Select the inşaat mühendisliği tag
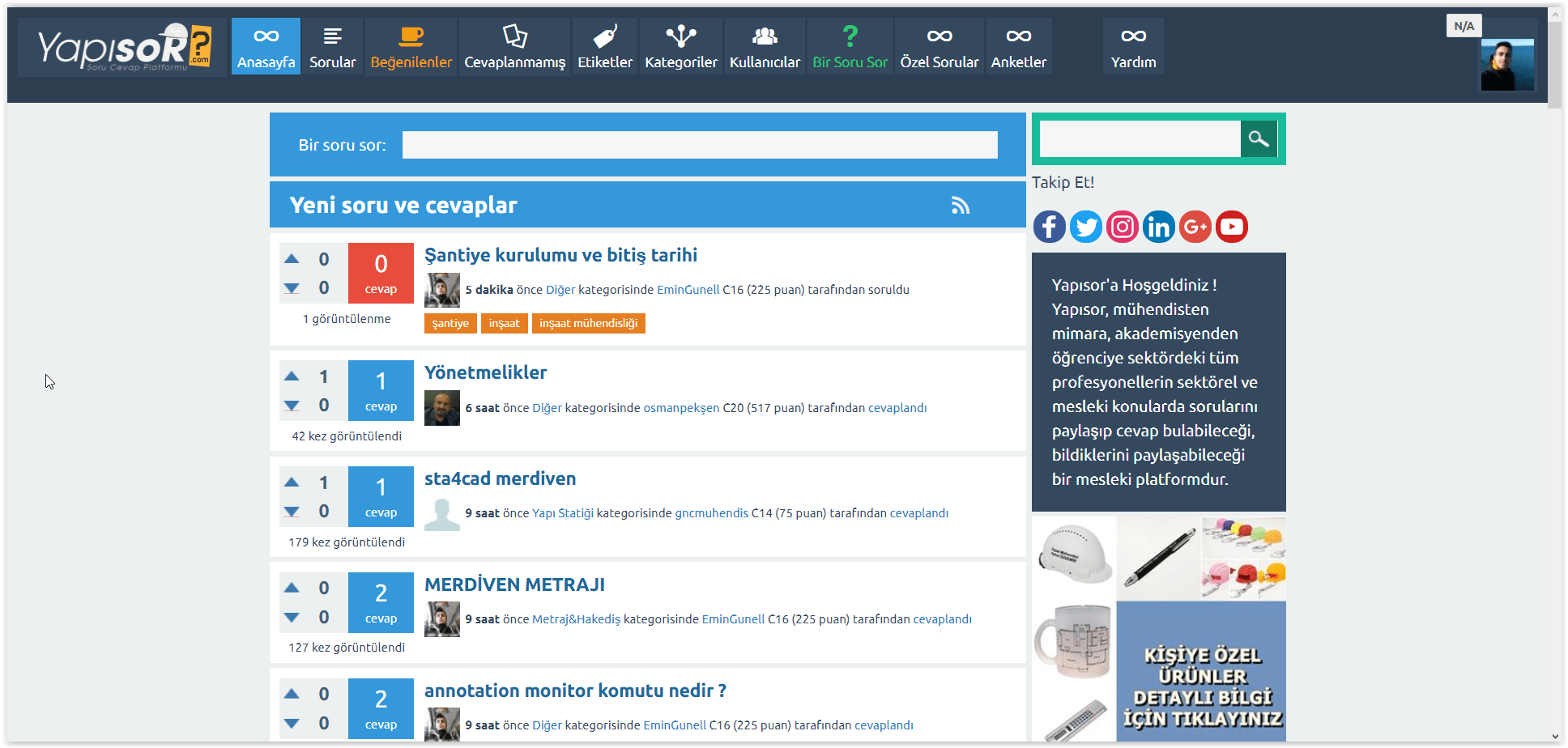The height and width of the screenshot is (748, 1568). (588, 324)
